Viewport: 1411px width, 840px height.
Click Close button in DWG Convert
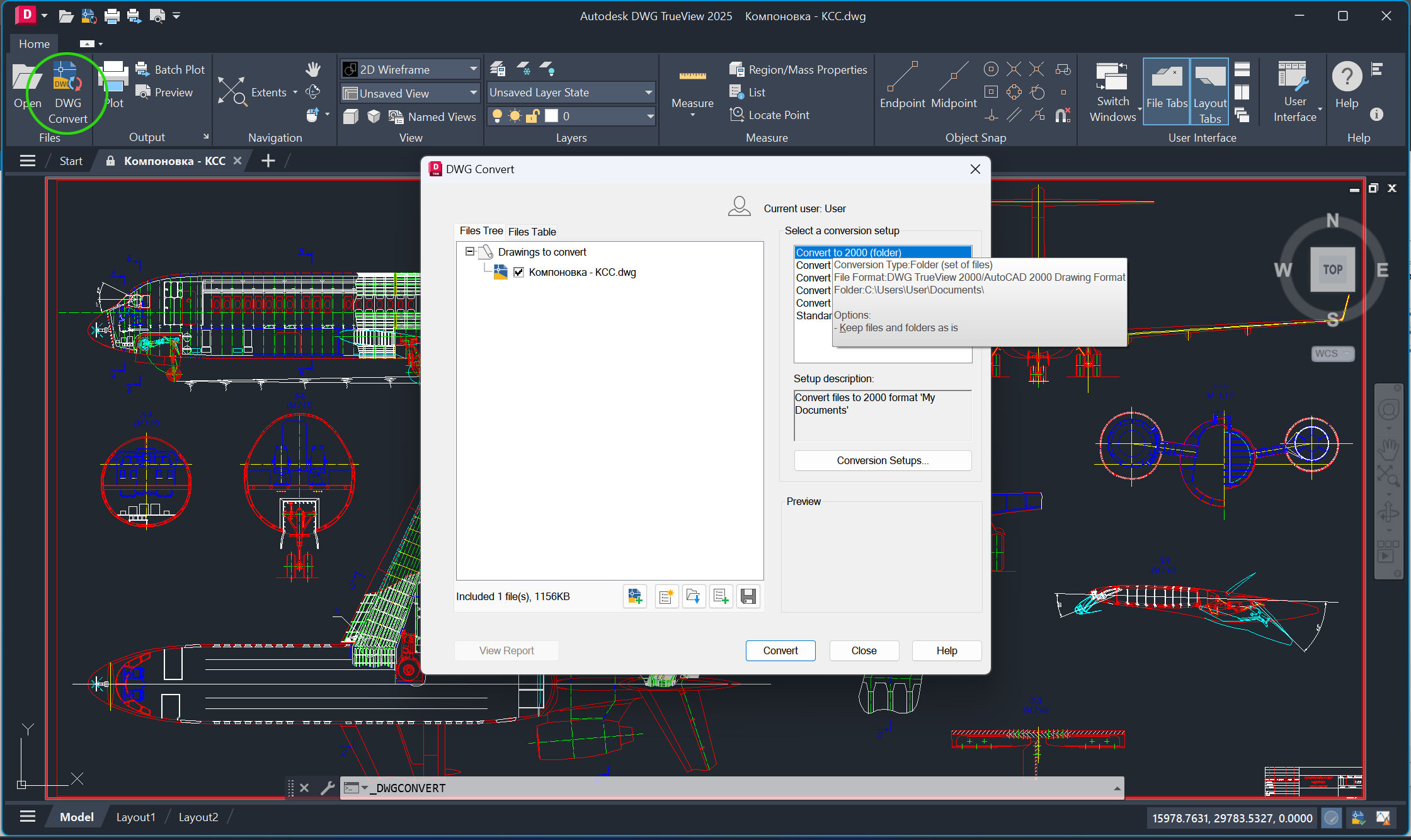864,650
